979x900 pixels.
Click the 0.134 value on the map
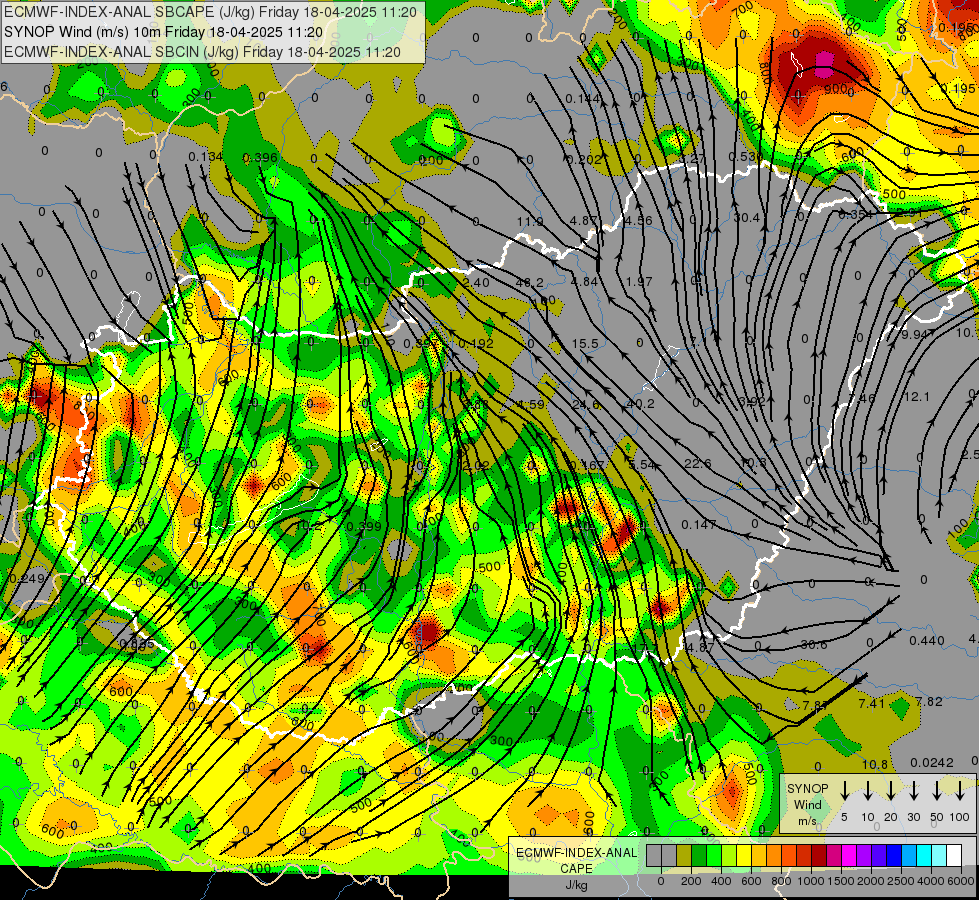[x=205, y=156]
